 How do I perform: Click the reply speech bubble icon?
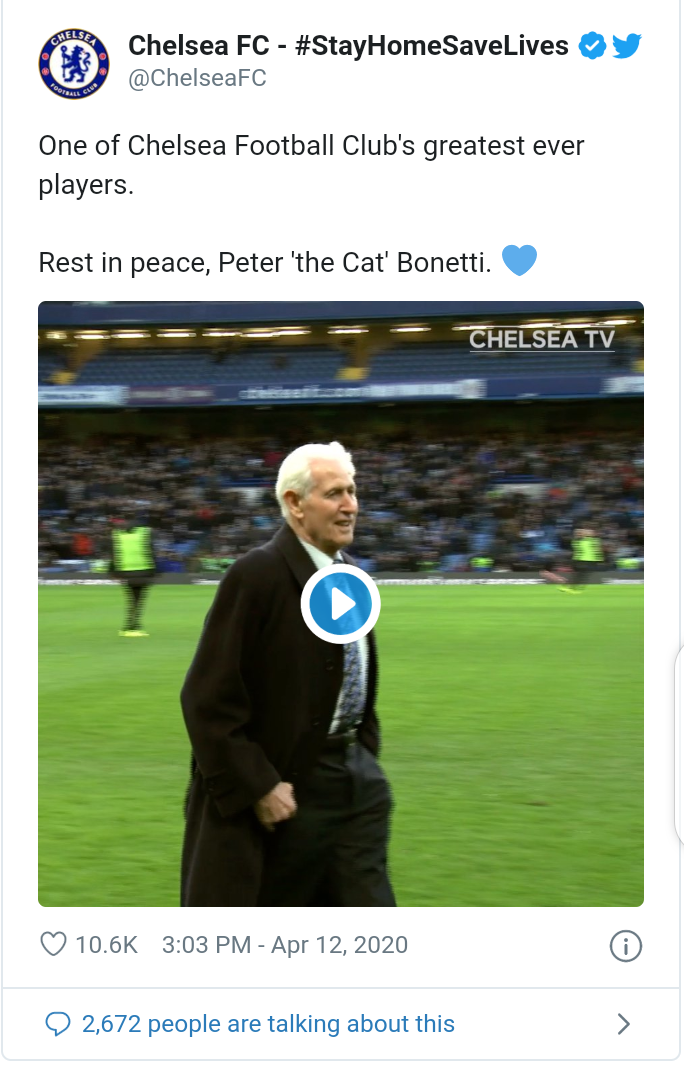tap(60, 1024)
